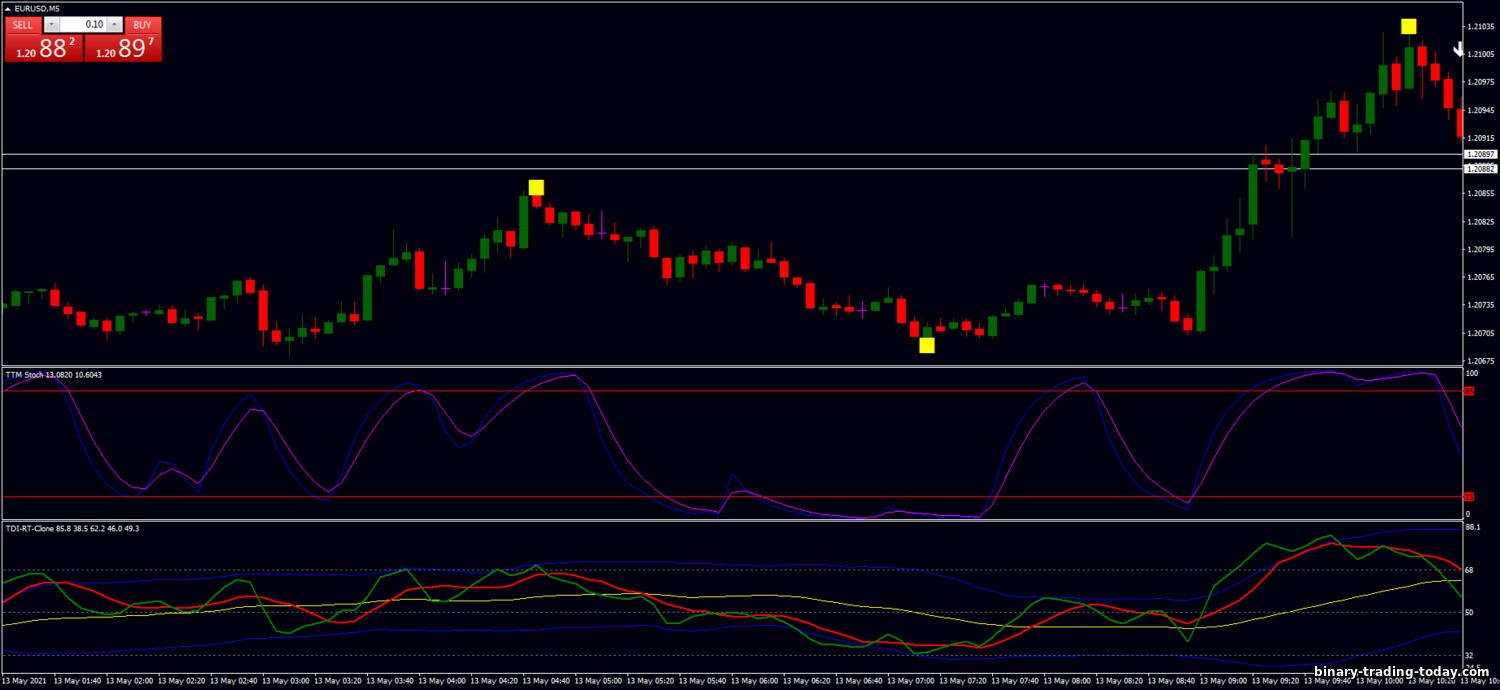
Task: Click 1.20975 on the price scale
Action: [1480, 82]
